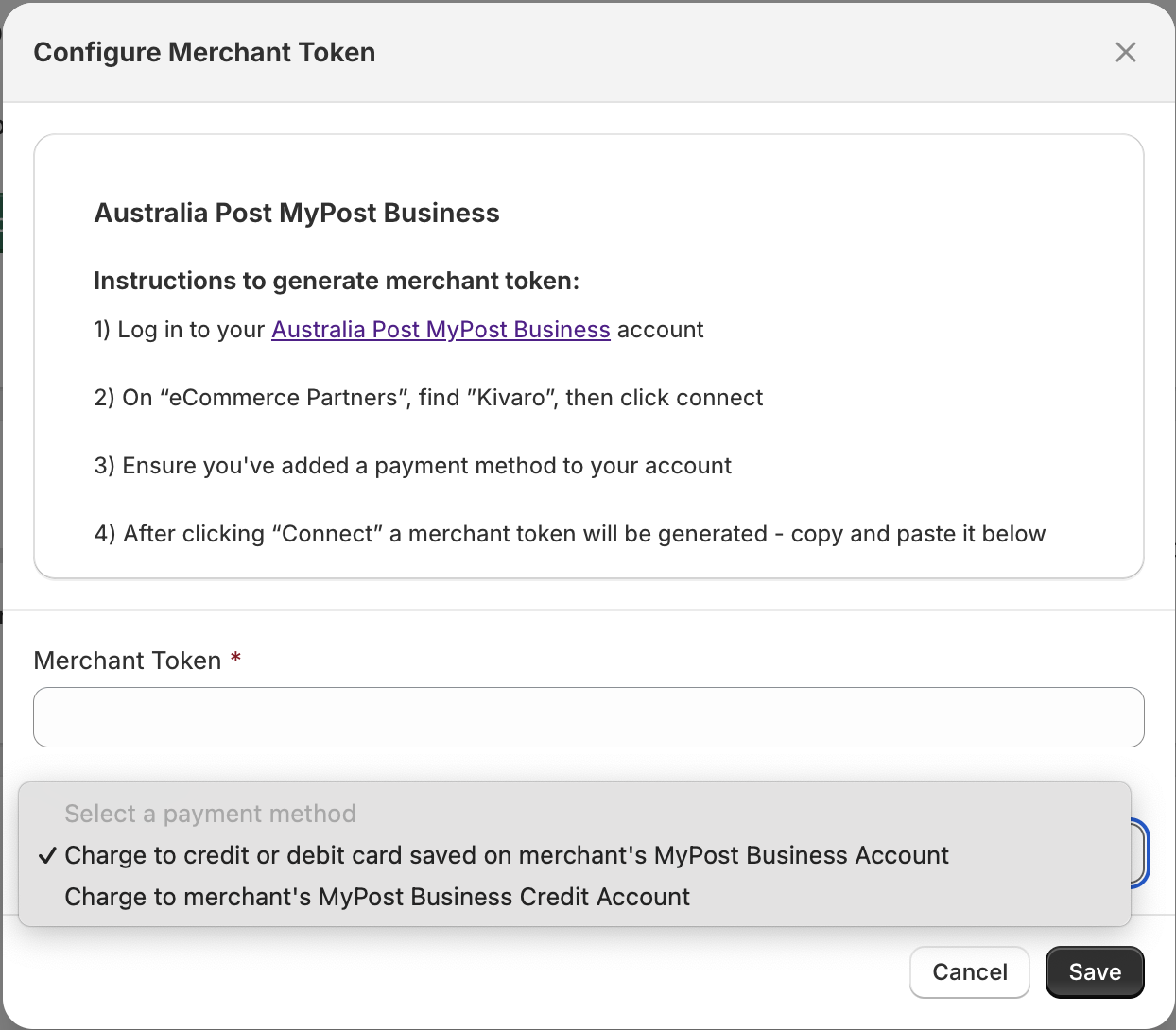
Task: Click the 'Select a payment method' placeholder option
Action: (210, 813)
